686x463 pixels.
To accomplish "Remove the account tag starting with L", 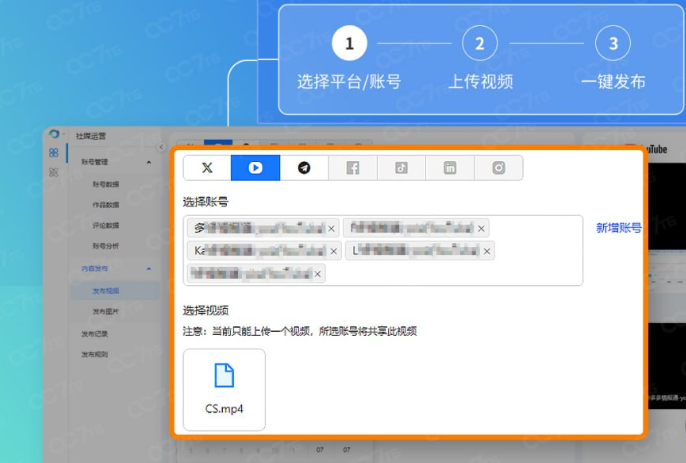I will (486, 251).
